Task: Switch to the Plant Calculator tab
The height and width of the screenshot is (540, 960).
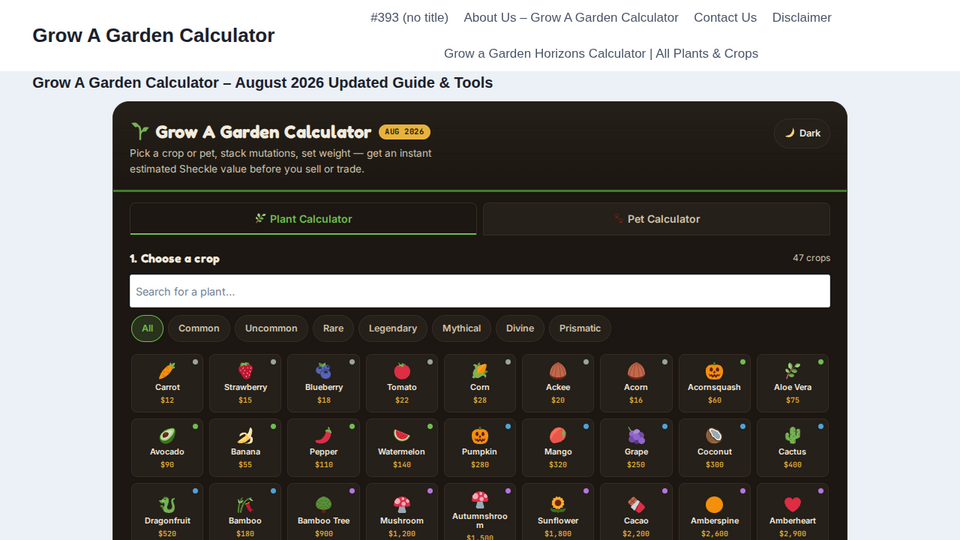Action: pyautogui.click(x=303, y=219)
